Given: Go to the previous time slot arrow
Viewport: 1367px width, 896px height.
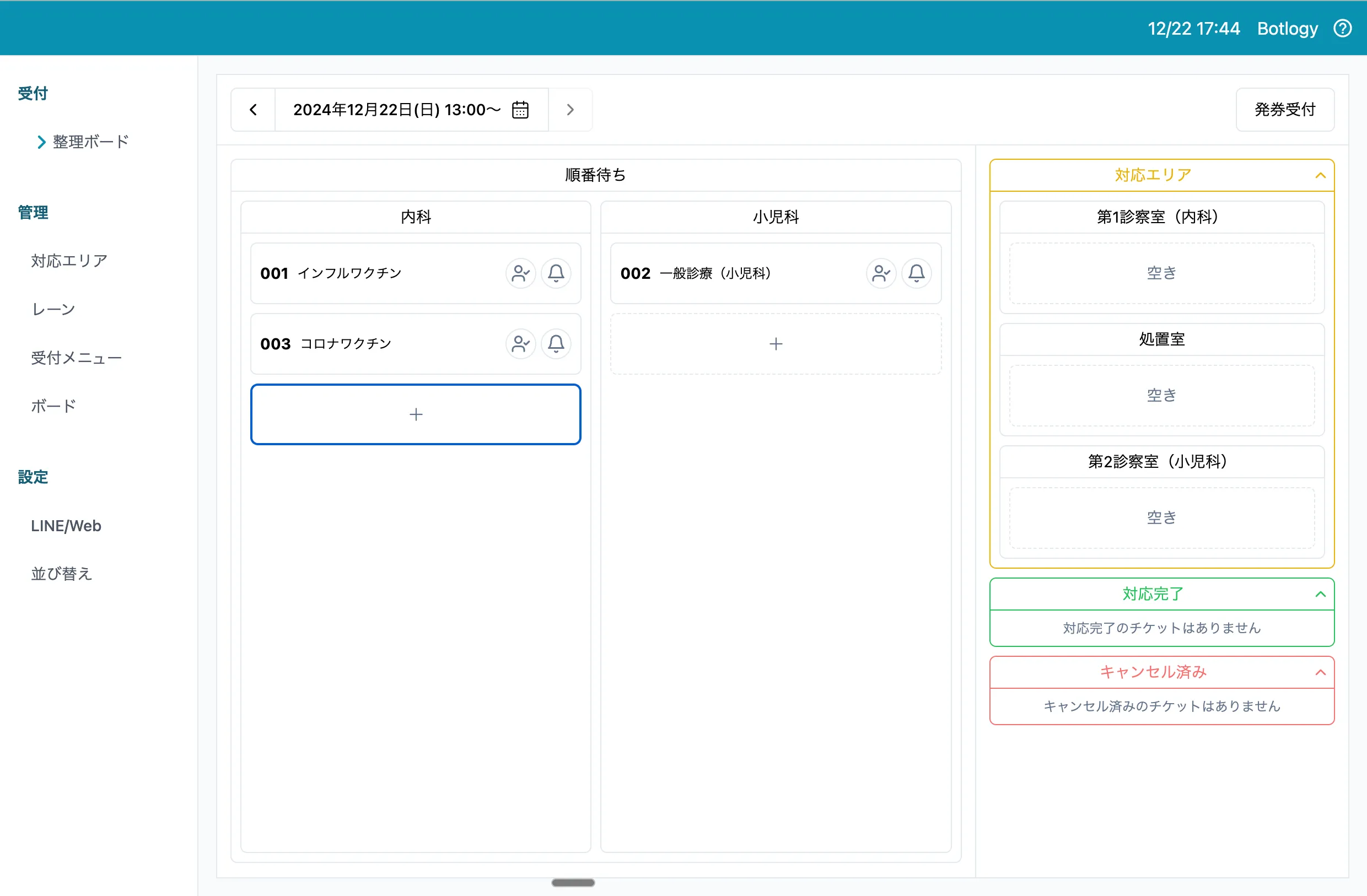Looking at the screenshot, I should tap(252, 110).
